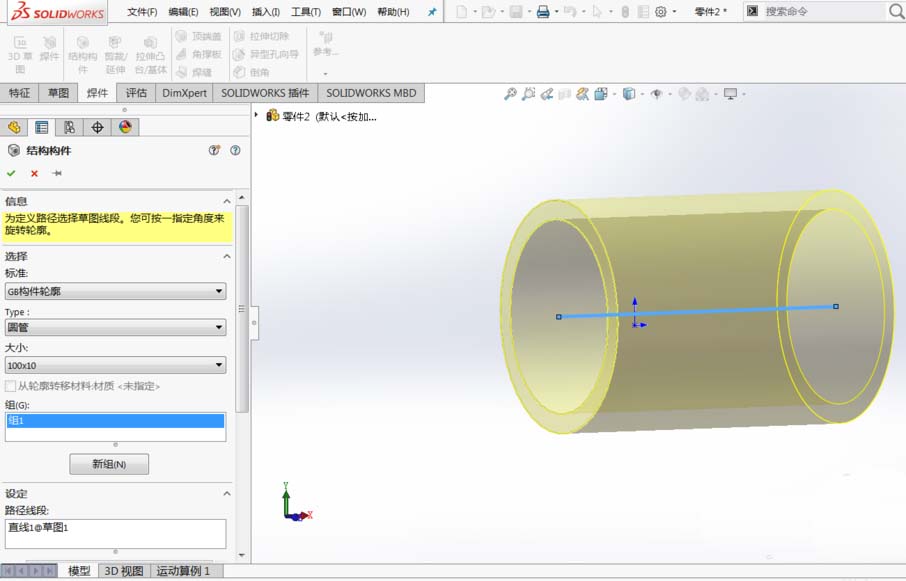Viewport: 906px width, 581px height.
Task: Click the pushpin keep-visible icon
Action: pyautogui.click(x=57, y=173)
